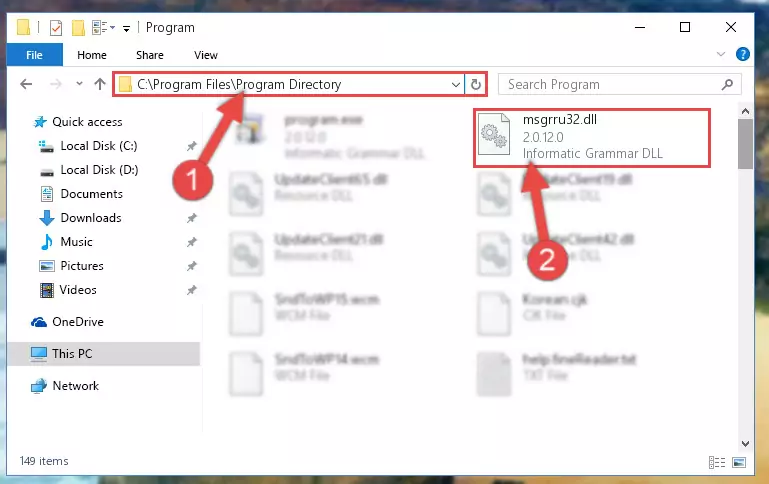Expand the address bar history dropdown

tap(456, 84)
